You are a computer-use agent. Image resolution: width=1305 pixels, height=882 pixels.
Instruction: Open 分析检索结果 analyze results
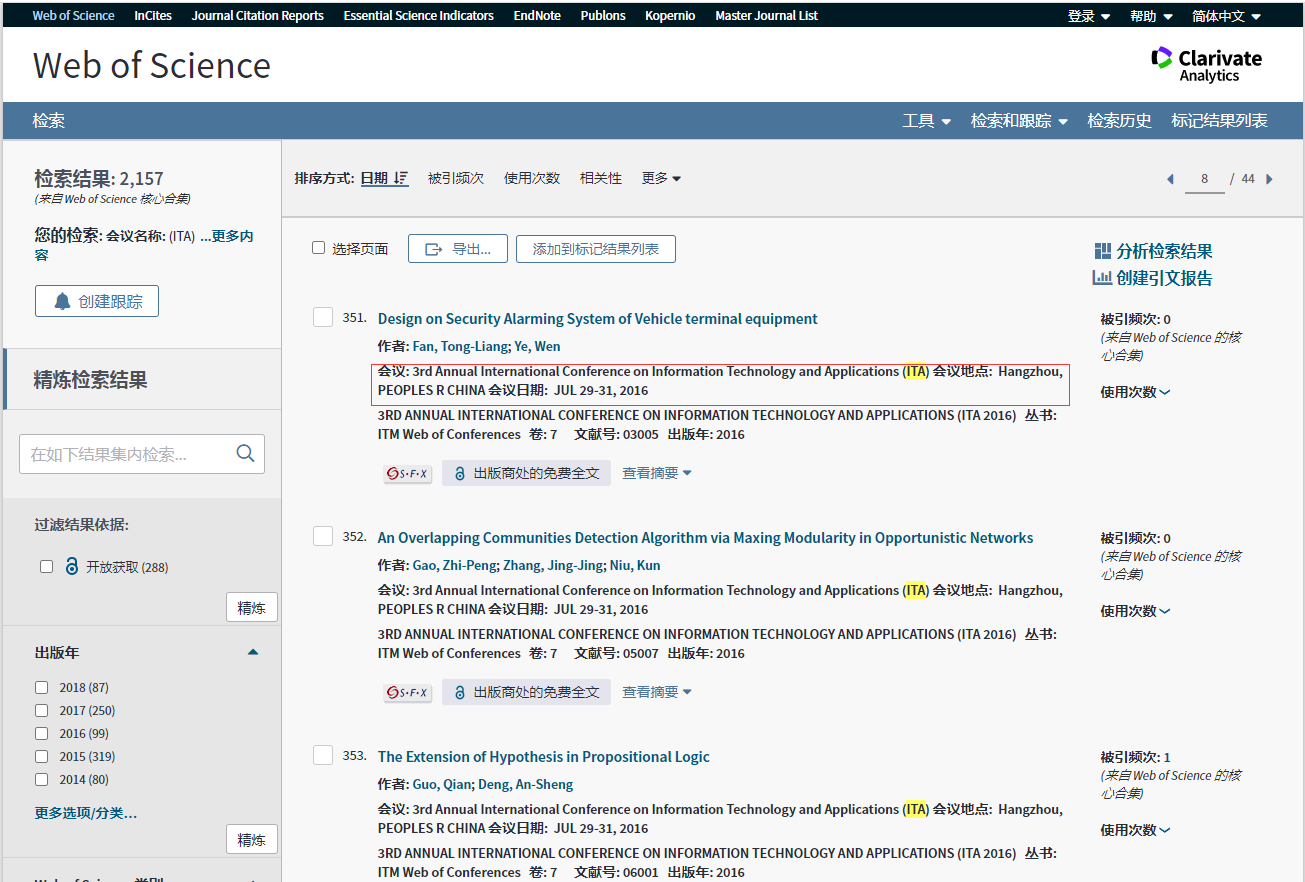(x=1153, y=251)
